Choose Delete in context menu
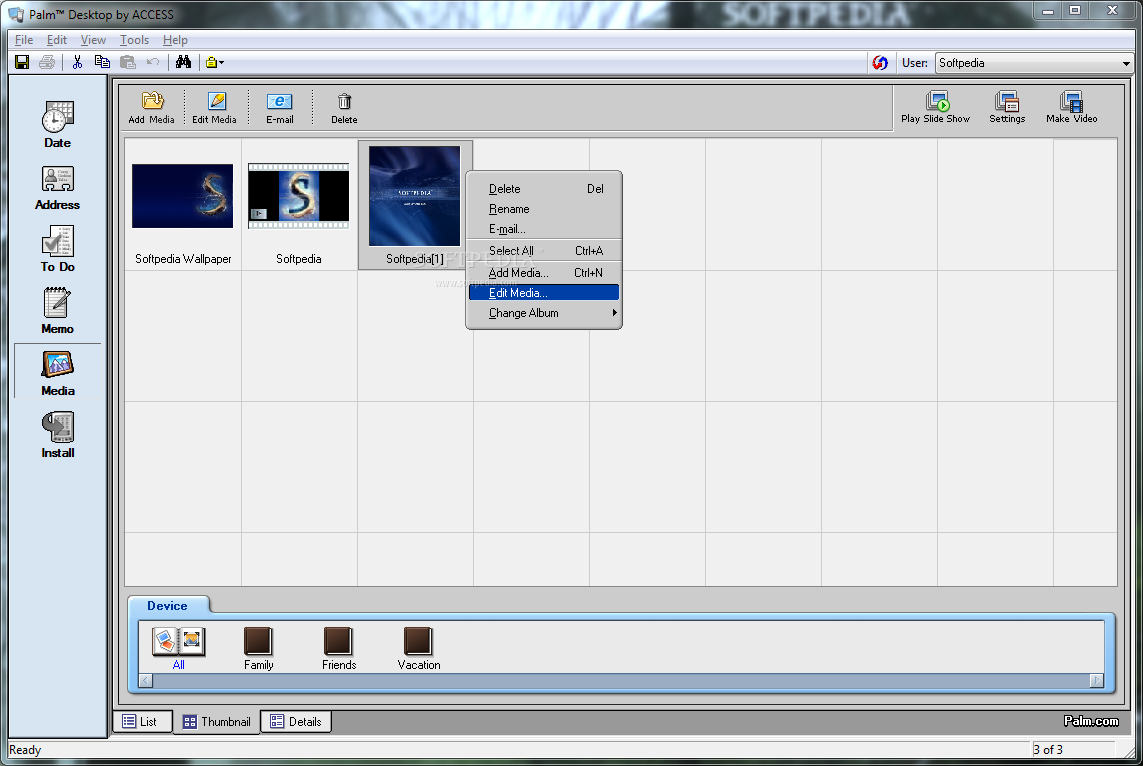Screen dimensions: 1143x766 (544, 189)
